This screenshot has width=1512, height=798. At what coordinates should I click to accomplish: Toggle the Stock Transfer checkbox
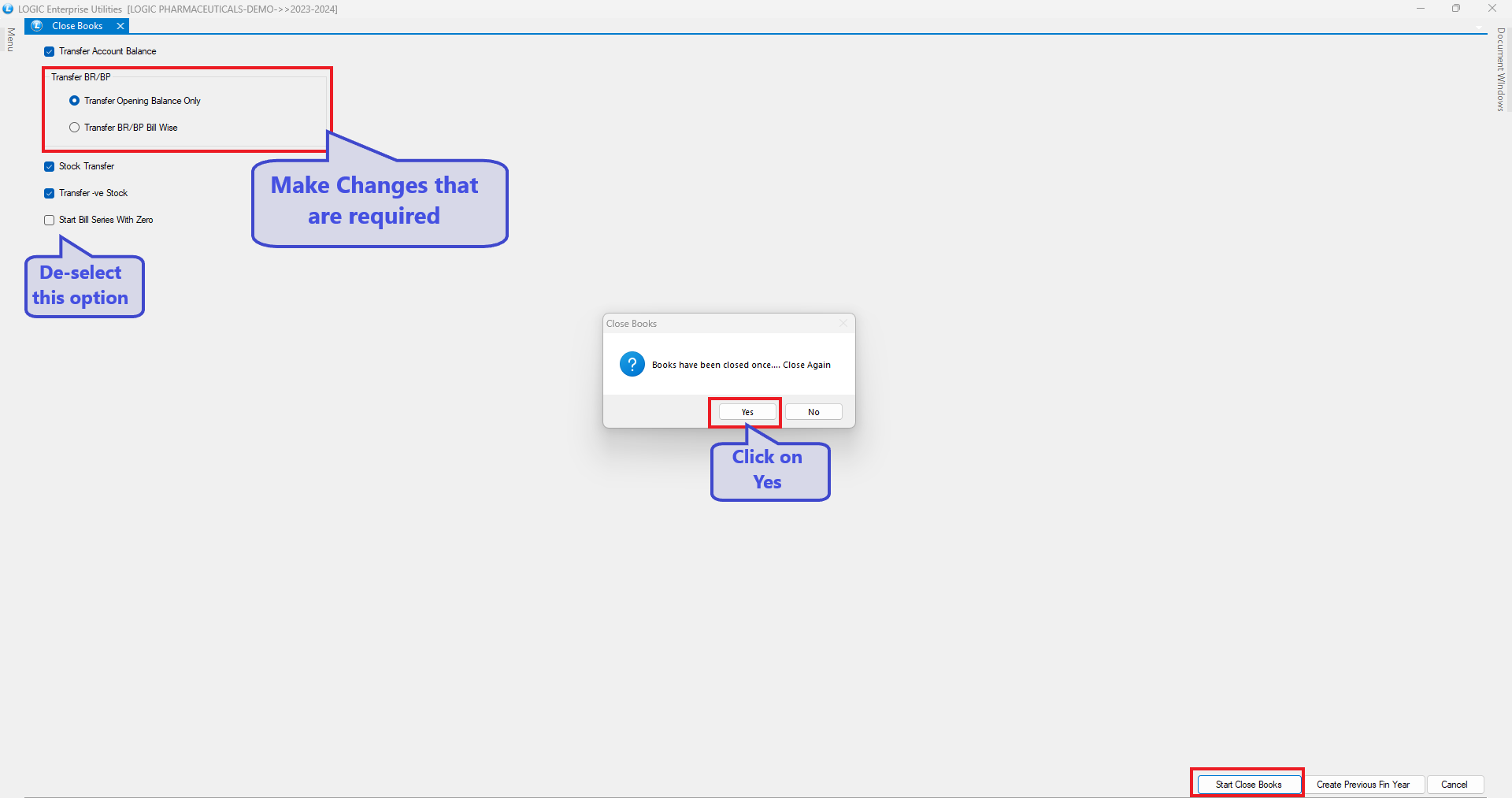[x=50, y=167]
